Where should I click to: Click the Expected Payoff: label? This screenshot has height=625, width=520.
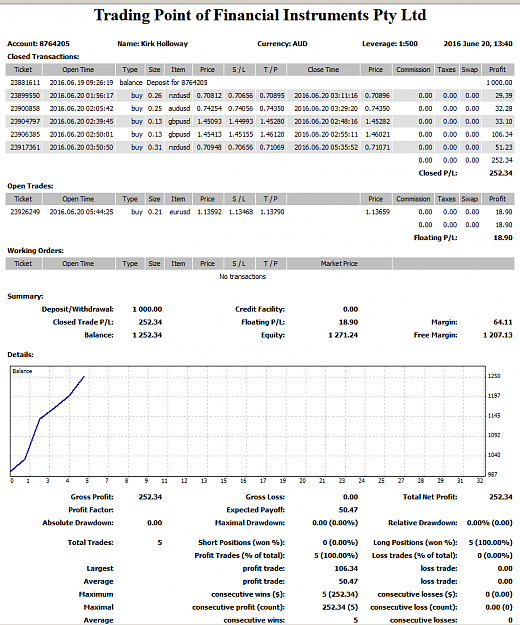pos(255,510)
